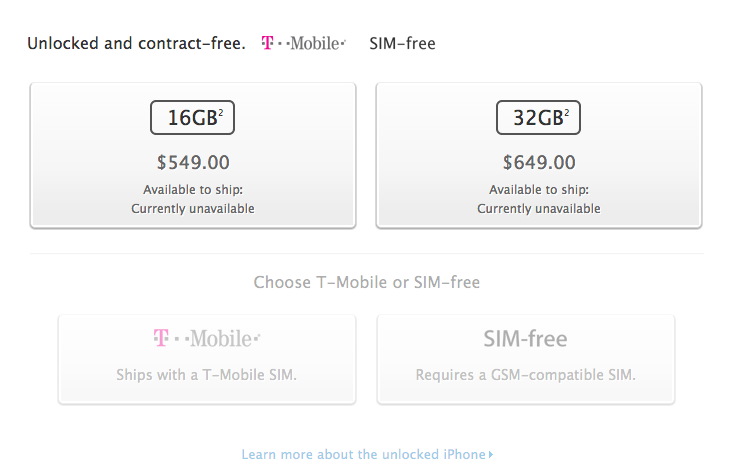Image resolution: width=736 pixels, height=474 pixels.
Task: Click the 32GB capacity badge
Action: [x=538, y=117]
